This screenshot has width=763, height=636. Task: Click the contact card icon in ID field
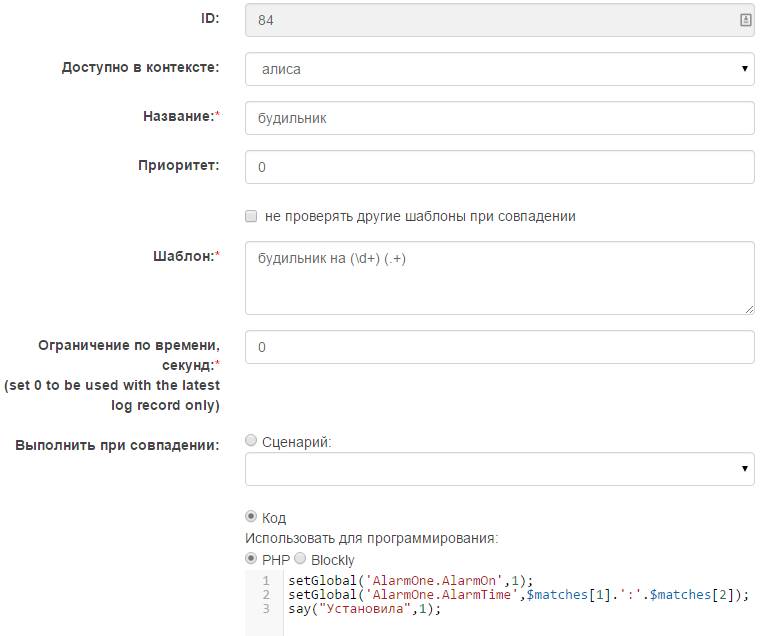[745, 20]
